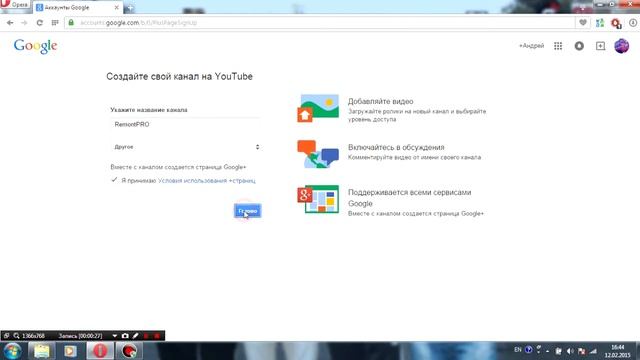The image size is (640, 360).
Task: Open the Opera menu button
Action: (x=15, y=5)
